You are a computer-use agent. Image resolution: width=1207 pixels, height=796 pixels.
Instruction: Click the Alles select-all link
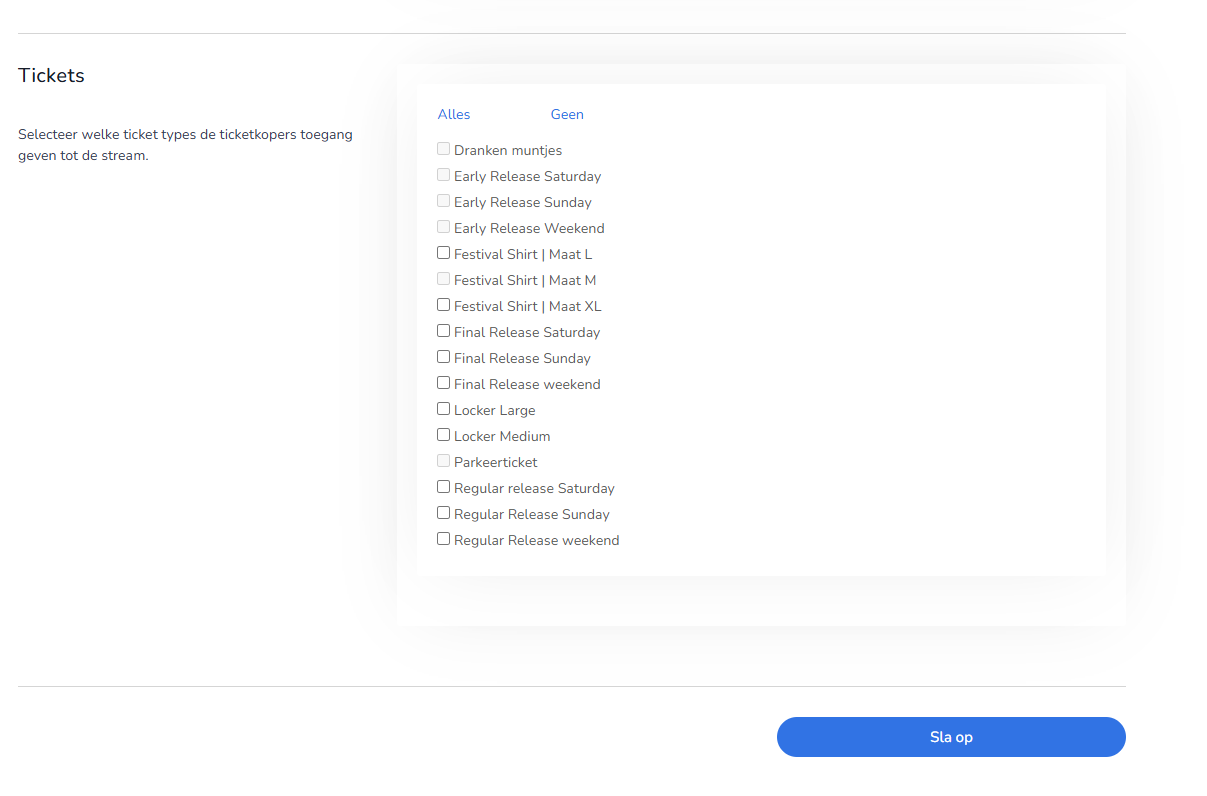pos(453,115)
